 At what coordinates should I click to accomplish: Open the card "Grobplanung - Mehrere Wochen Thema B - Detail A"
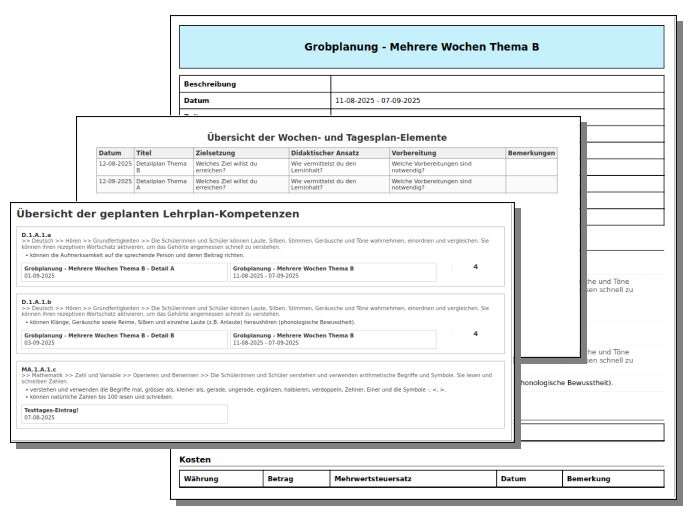point(124,272)
